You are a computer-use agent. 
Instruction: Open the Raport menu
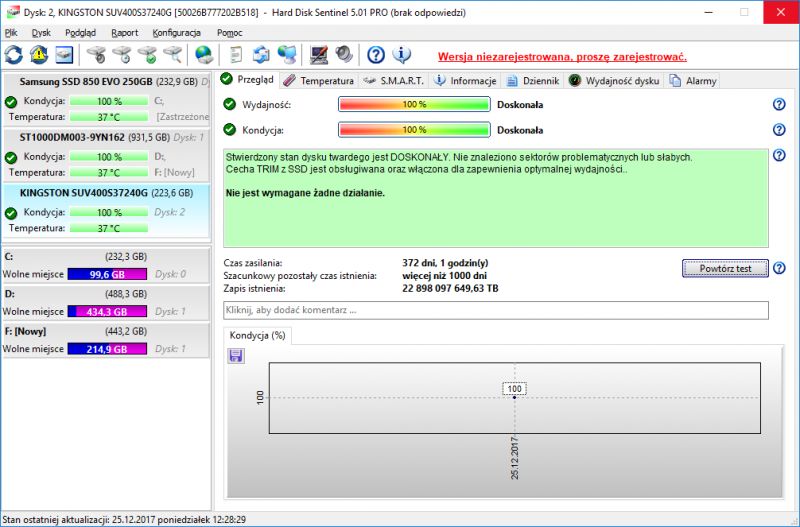point(124,33)
